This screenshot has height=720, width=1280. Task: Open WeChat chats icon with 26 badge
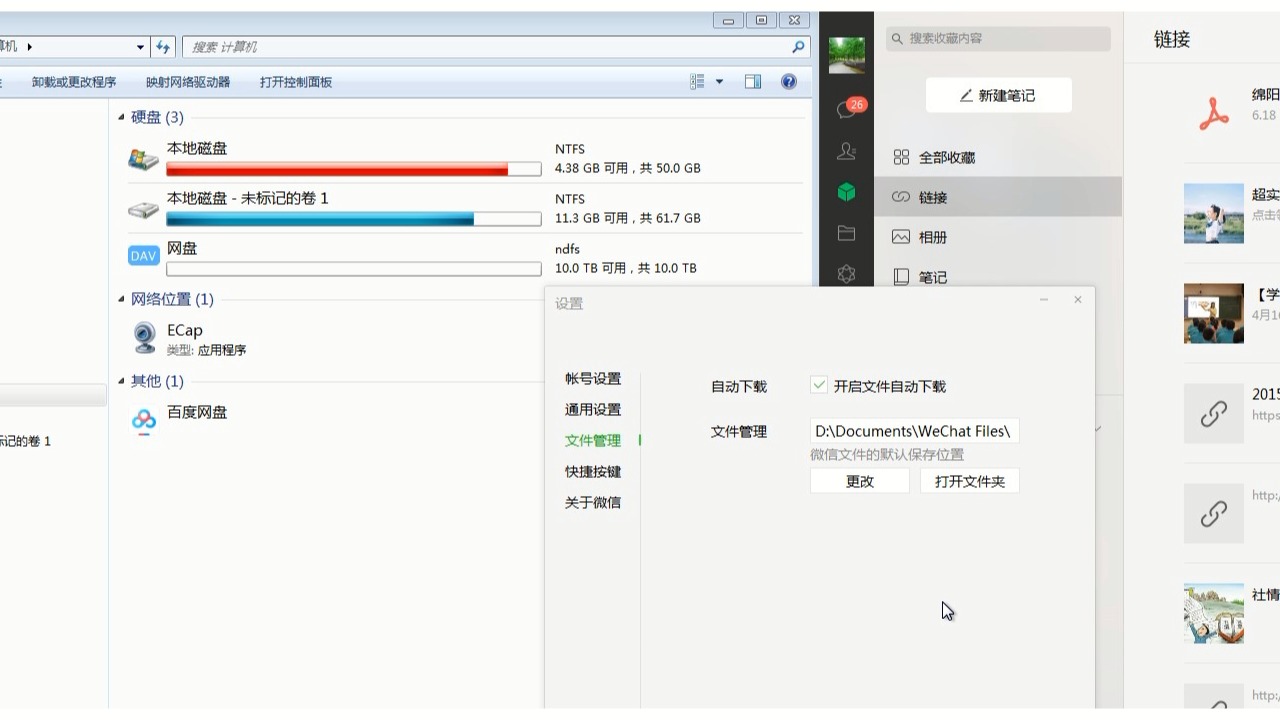[848, 109]
